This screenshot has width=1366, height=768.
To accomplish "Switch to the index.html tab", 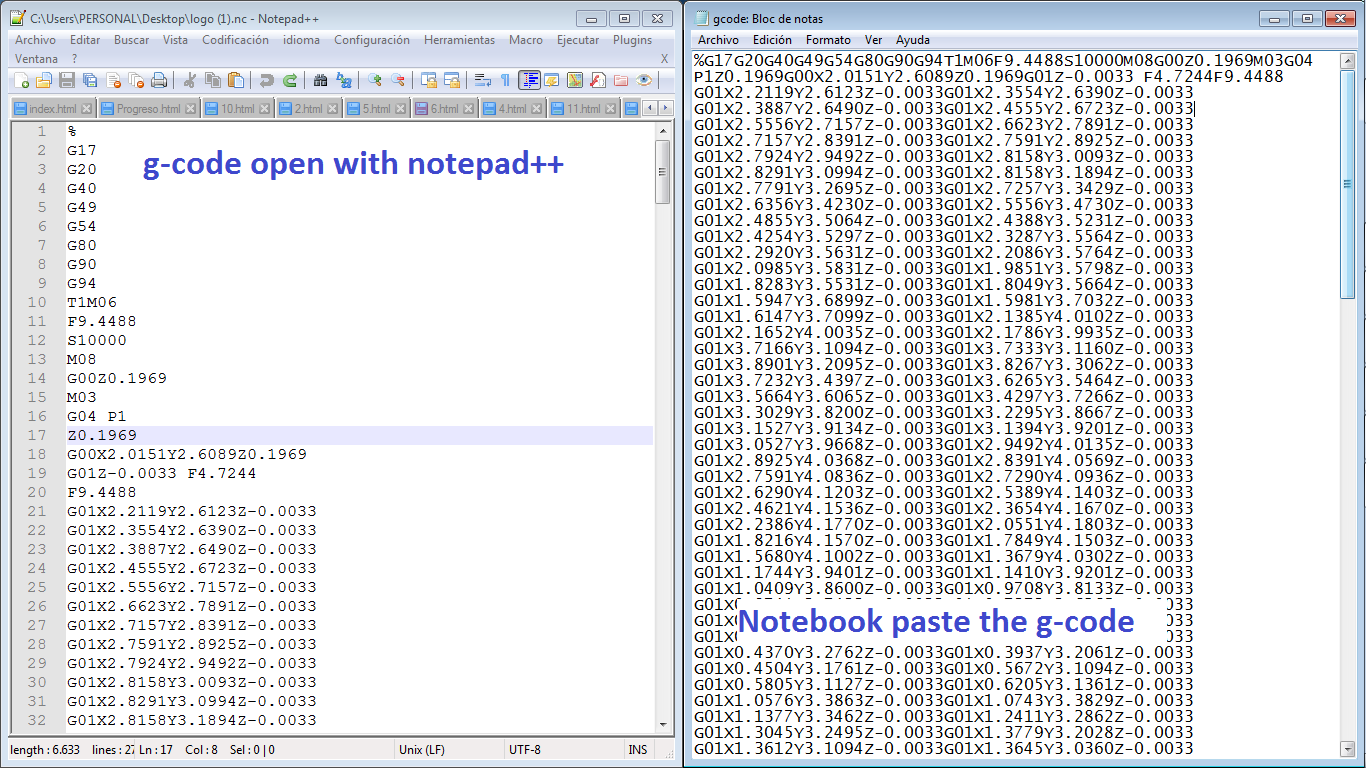I will tap(53, 109).
